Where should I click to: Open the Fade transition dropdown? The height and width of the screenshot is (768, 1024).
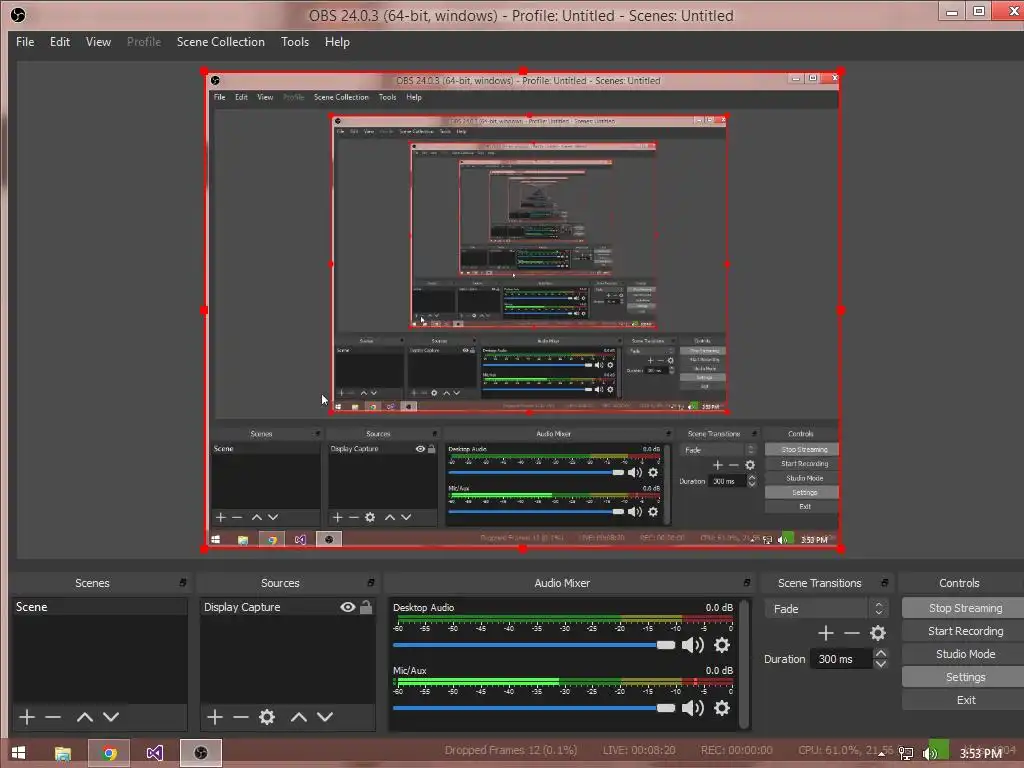(x=825, y=609)
